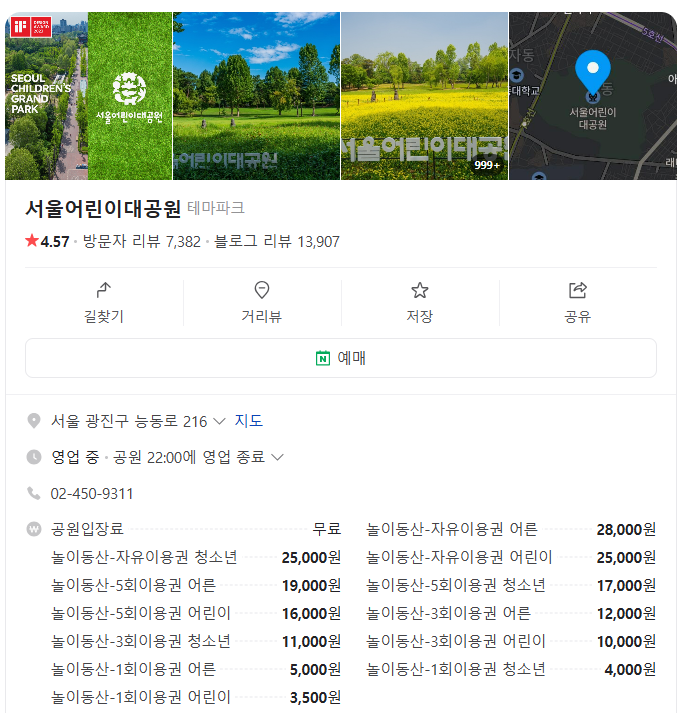679x713 pixels.
Task: Click 놀이동산-자유이용권 청소년 row
Action: pyautogui.click(x=196, y=557)
